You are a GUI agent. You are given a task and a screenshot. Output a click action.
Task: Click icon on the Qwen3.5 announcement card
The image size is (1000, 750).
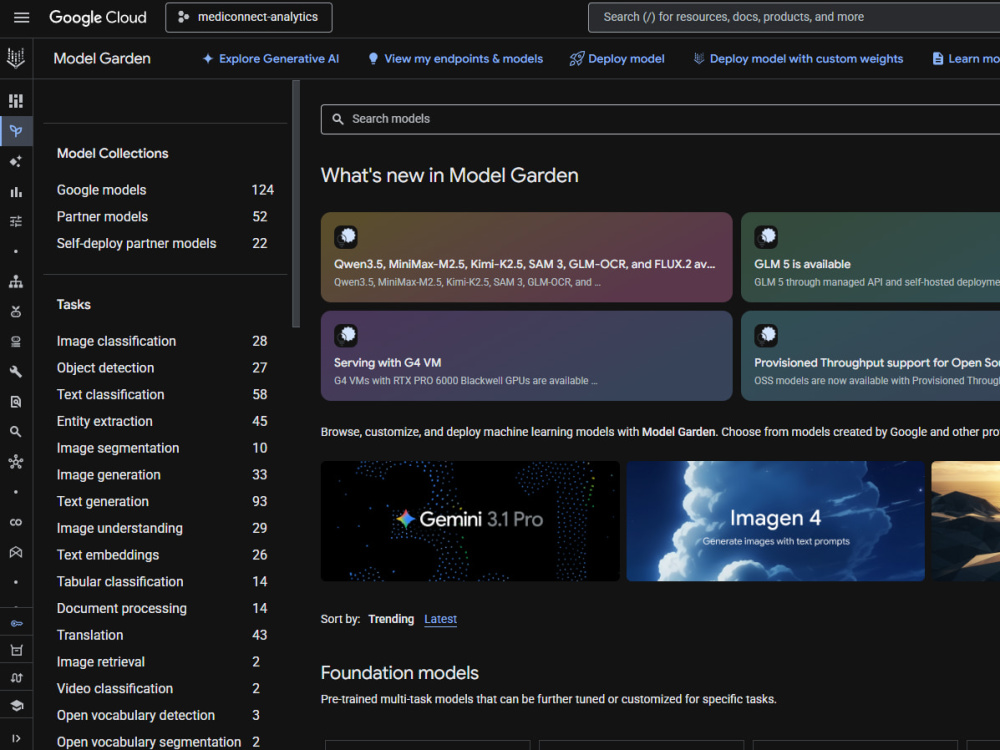[346, 237]
